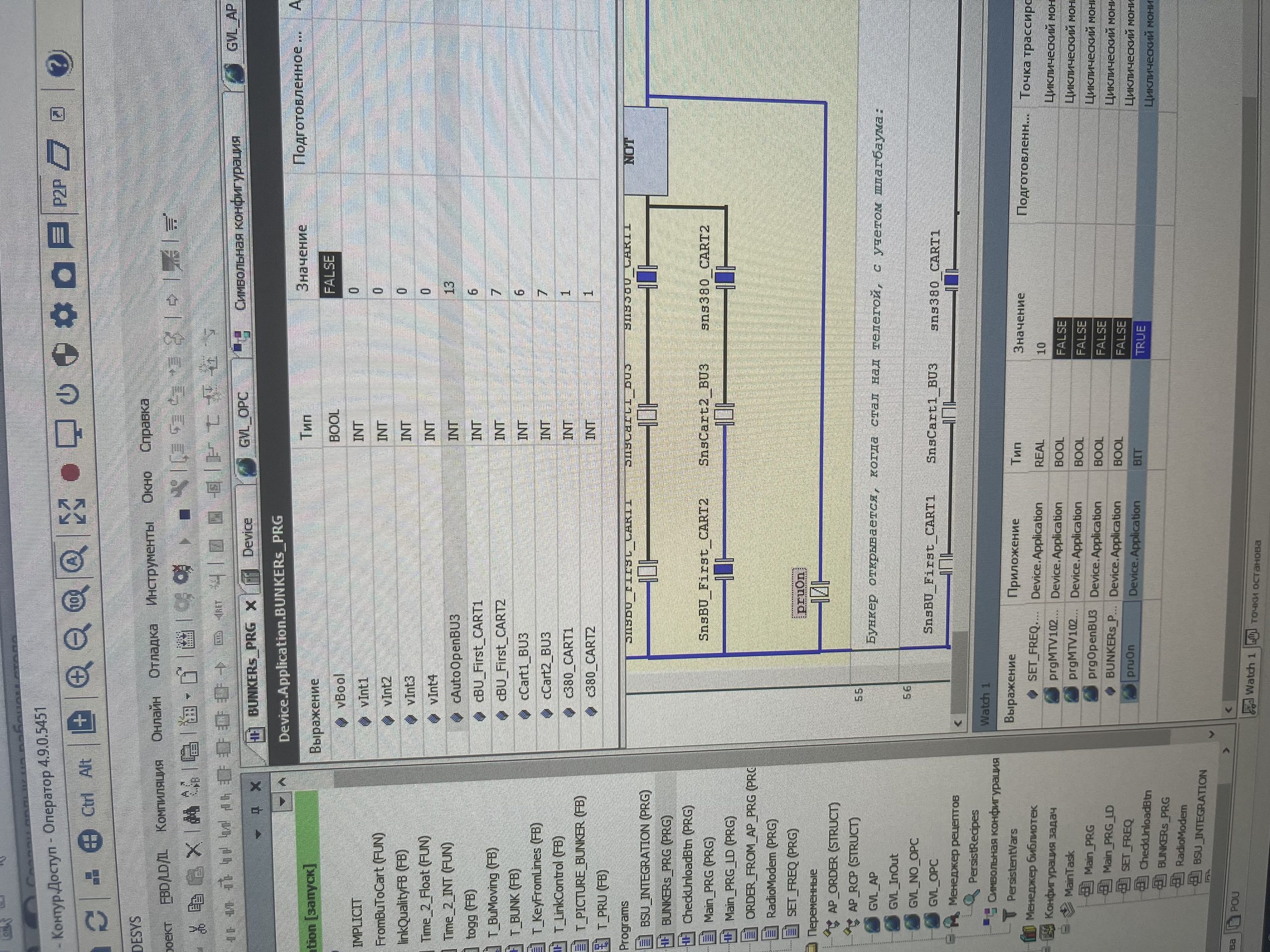Close the BUNKERs_PRG tab
The image size is (1270, 952).
click(252, 605)
